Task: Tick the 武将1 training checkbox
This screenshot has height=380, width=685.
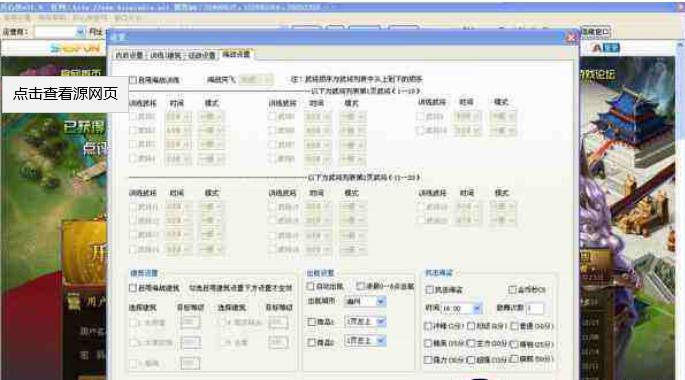Action: coord(133,117)
